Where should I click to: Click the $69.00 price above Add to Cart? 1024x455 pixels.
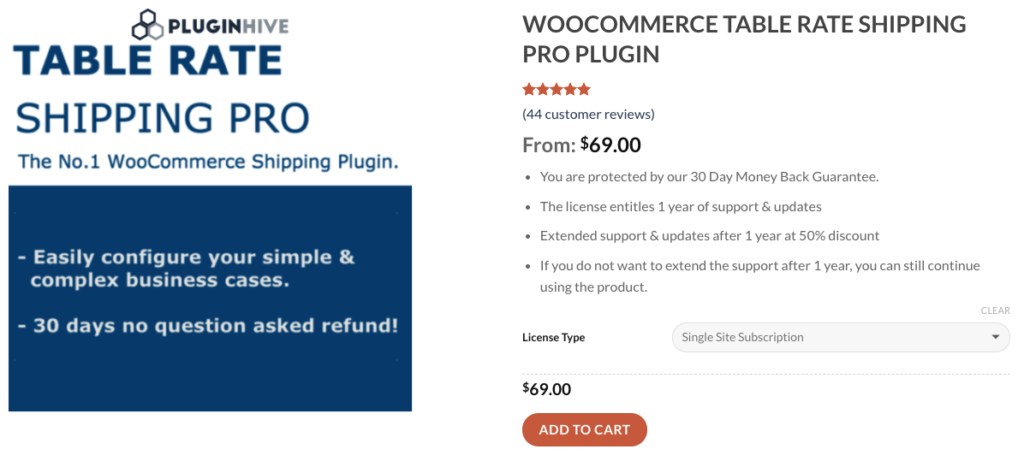(x=547, y=389)
